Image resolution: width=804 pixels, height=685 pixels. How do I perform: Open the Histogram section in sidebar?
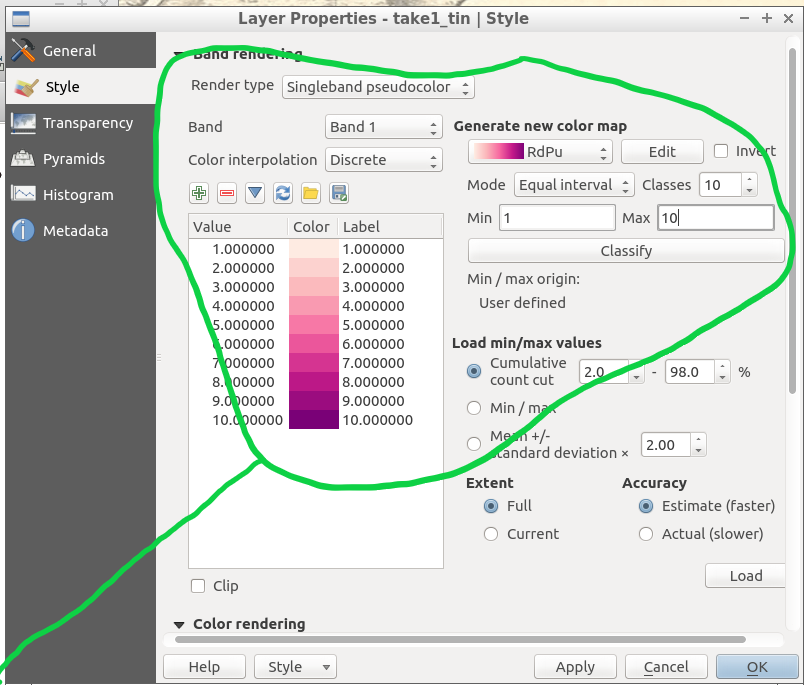78,195
